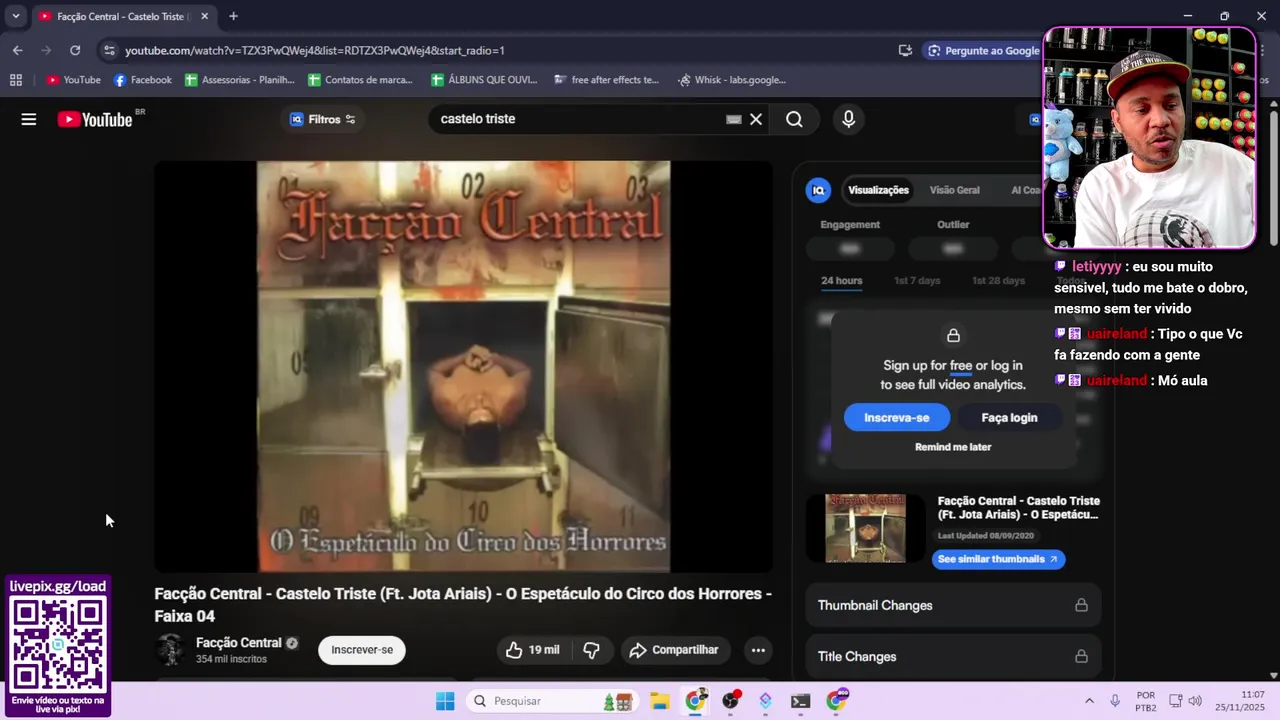
Task: Open the Windows Start menu
Action: click(445, 701)
